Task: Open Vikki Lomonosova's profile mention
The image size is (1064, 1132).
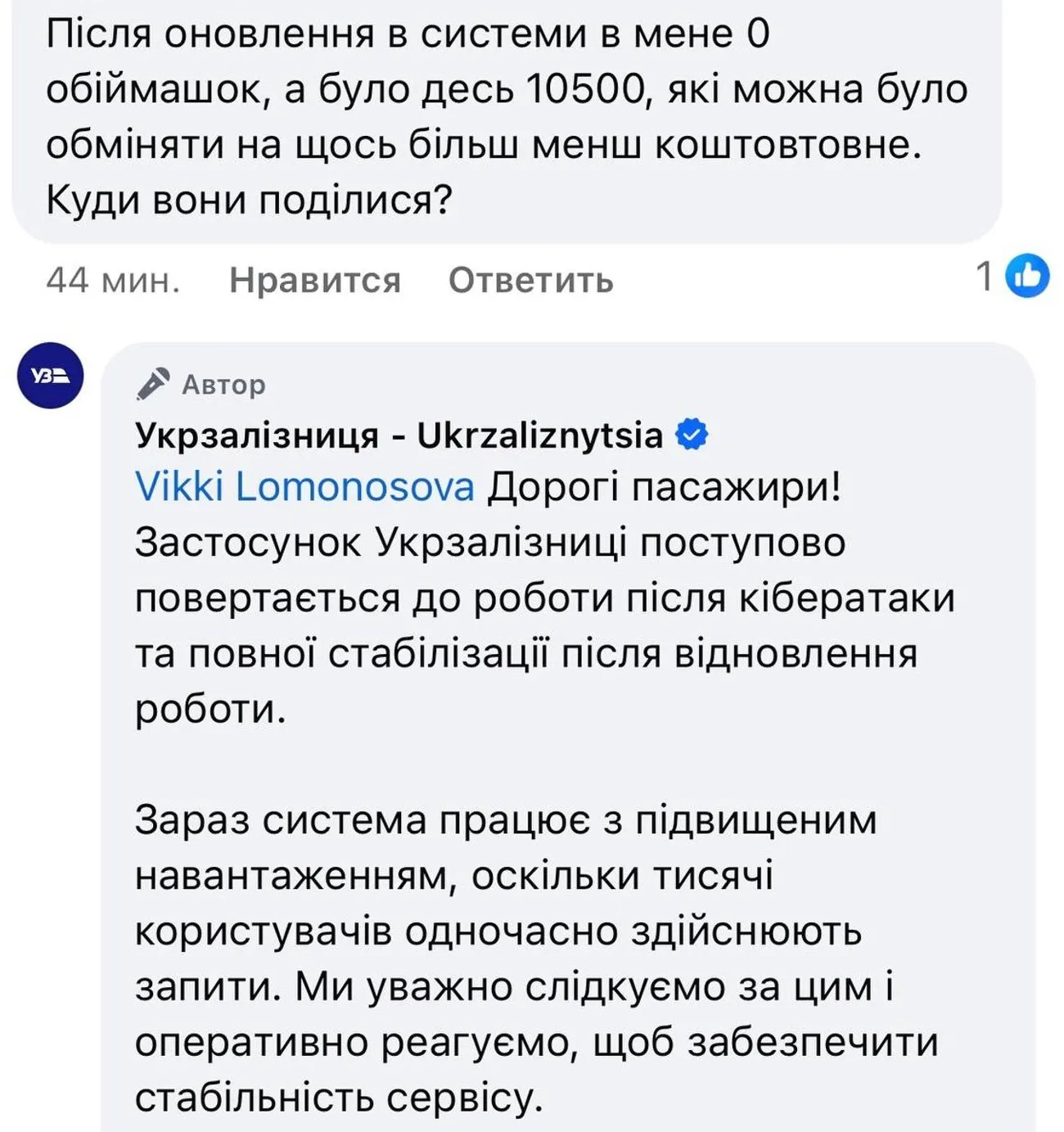Action: [x=304, y=487]
